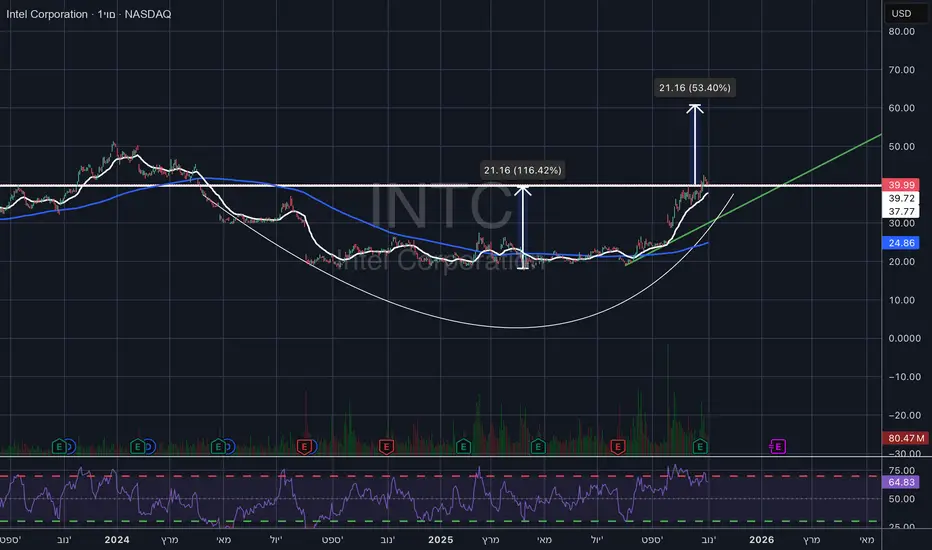Click the 10.00 price axis label

(x=901, y=300)
